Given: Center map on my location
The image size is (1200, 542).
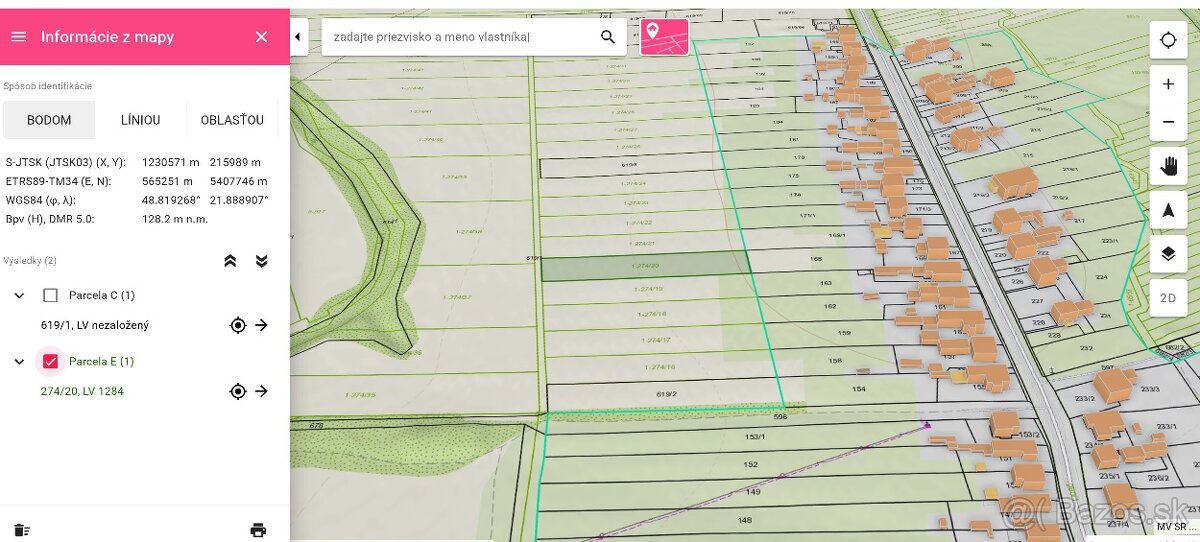Looking at the screenshot, I should (1168, 40).
